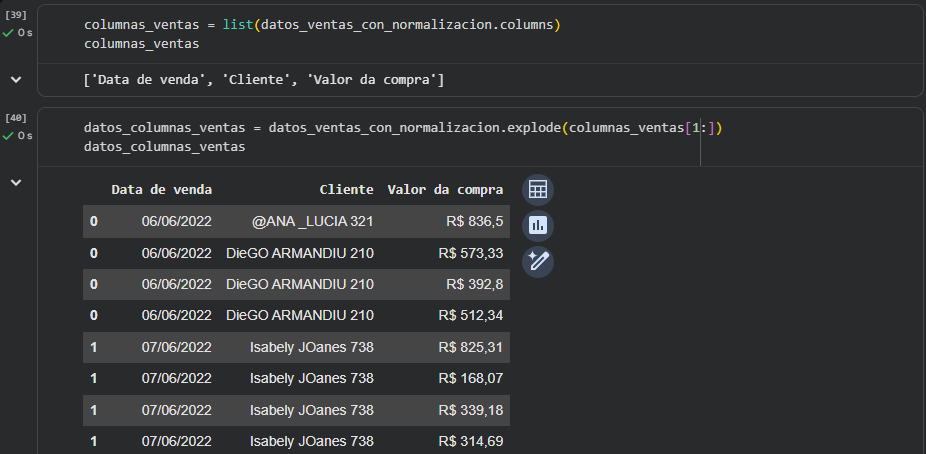Open the suggested charts icon
This screenshot has width=926, height=454.
[538, 226]
